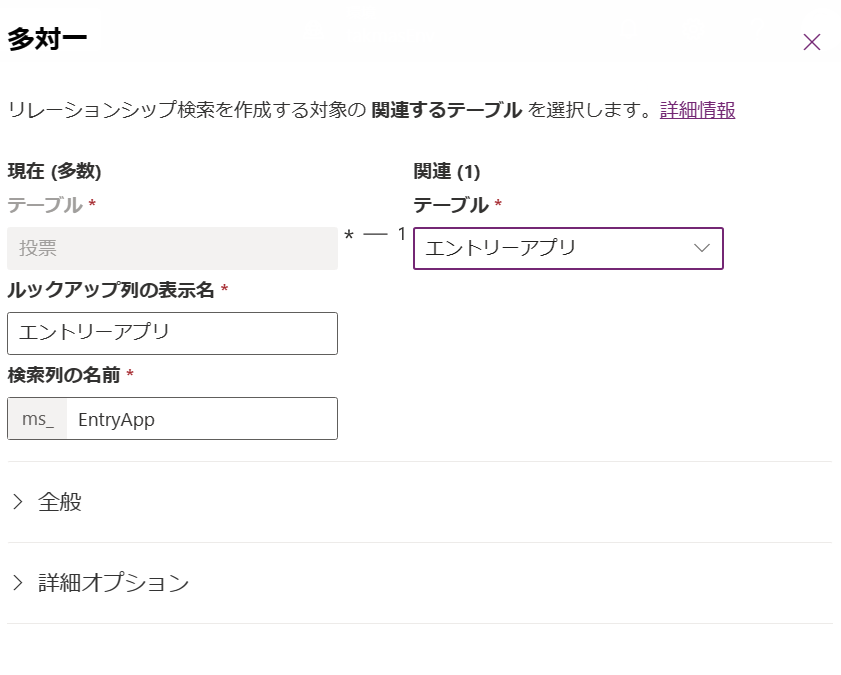This screenshot has width=841, height=675.
Task: Click the 関連 (1) heading
Action: coord(447,171)
